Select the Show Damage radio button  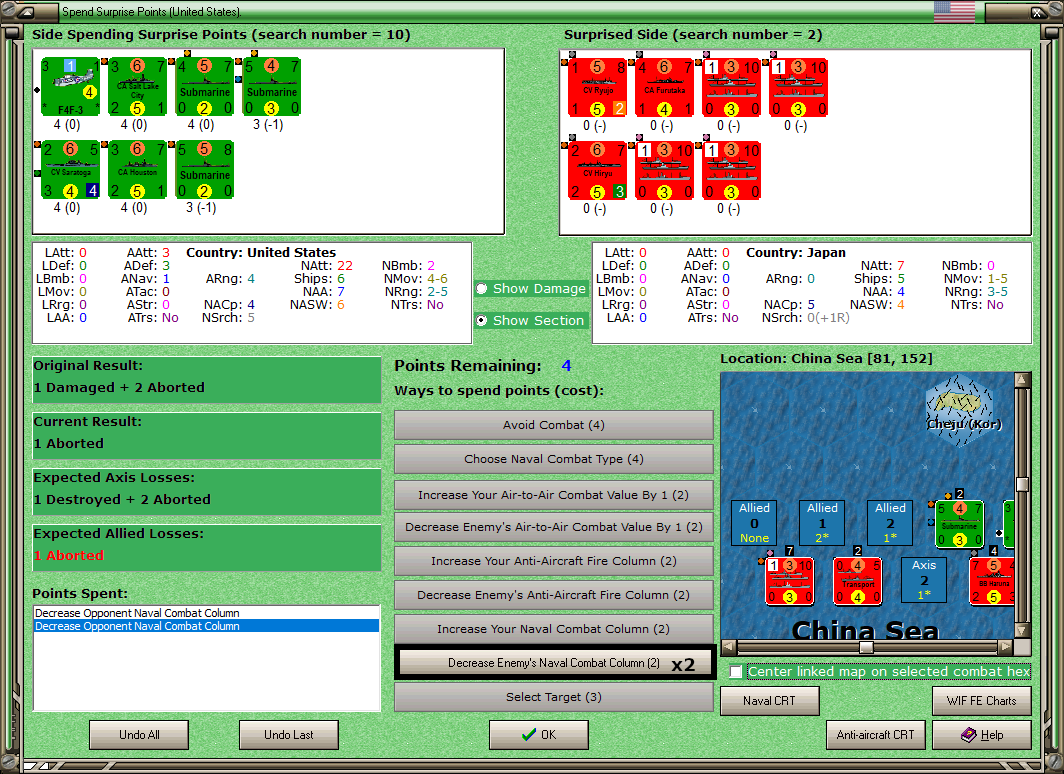pos(482,289)
